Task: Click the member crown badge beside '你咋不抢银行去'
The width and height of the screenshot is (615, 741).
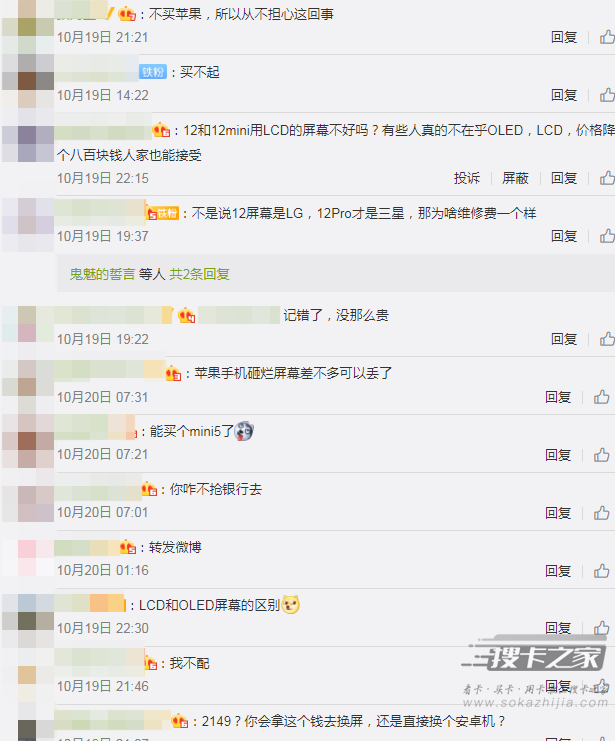Action: (149, 489)
